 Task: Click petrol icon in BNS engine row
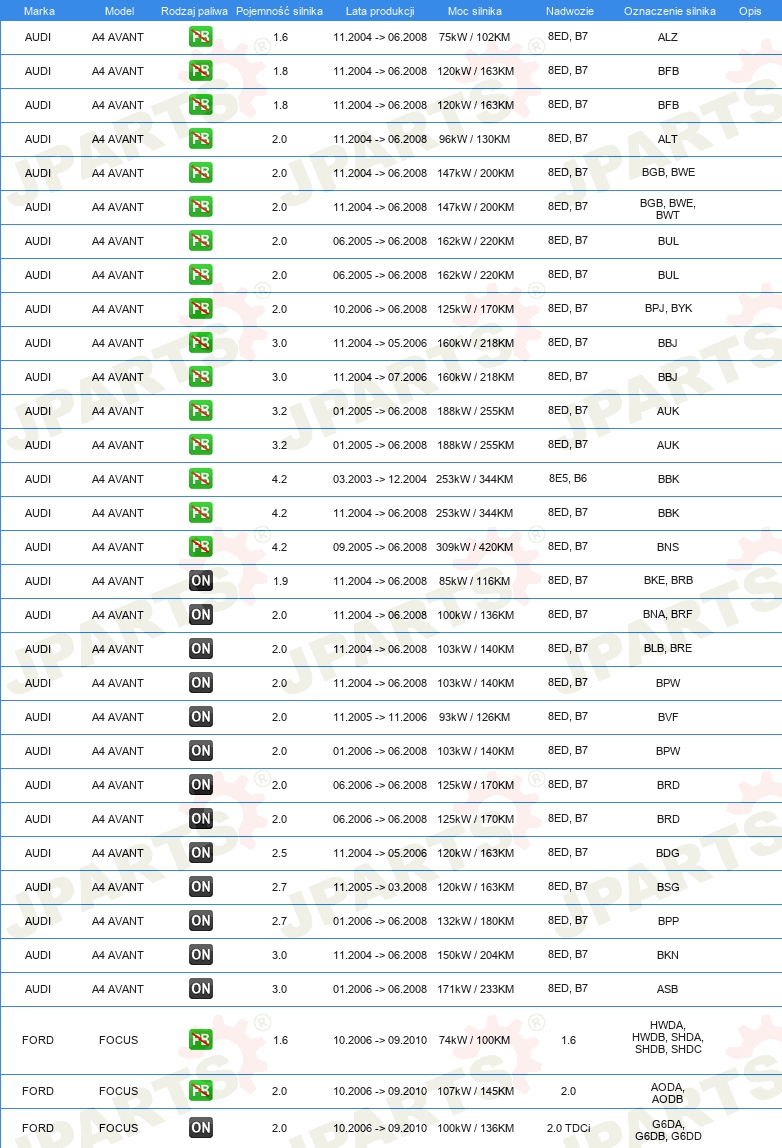[x=201, y=547]
